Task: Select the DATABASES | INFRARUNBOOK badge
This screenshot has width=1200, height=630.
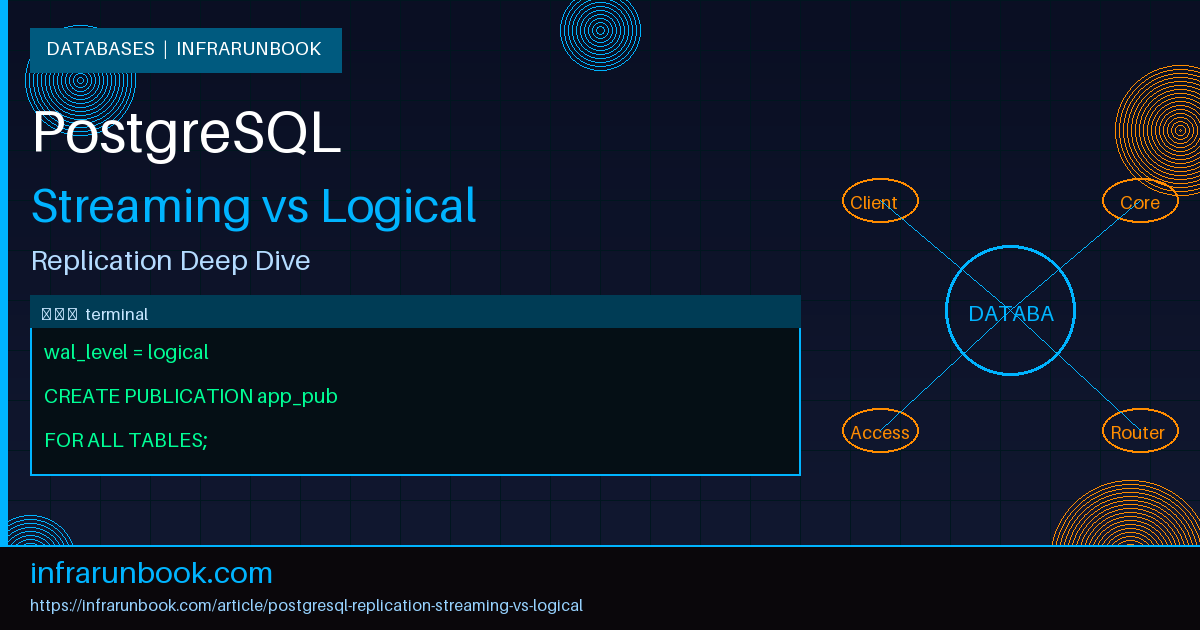Action: 185,49
